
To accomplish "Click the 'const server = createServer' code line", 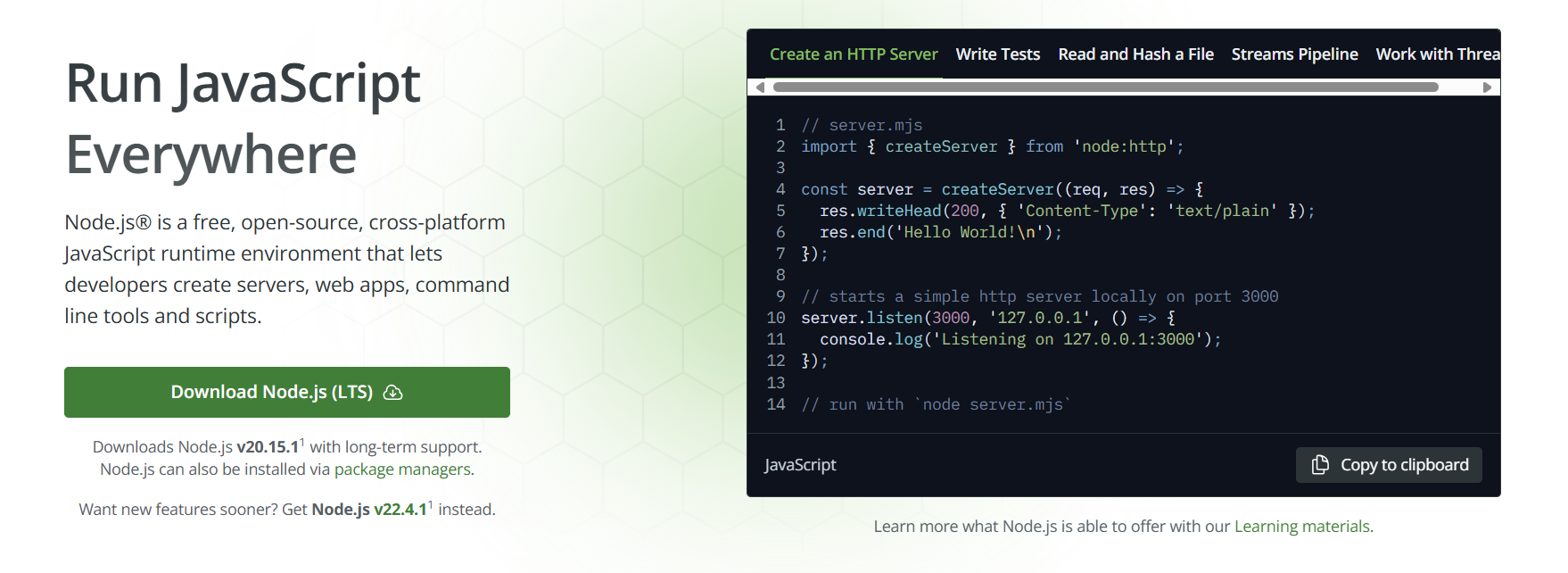I will [1003, 189].
